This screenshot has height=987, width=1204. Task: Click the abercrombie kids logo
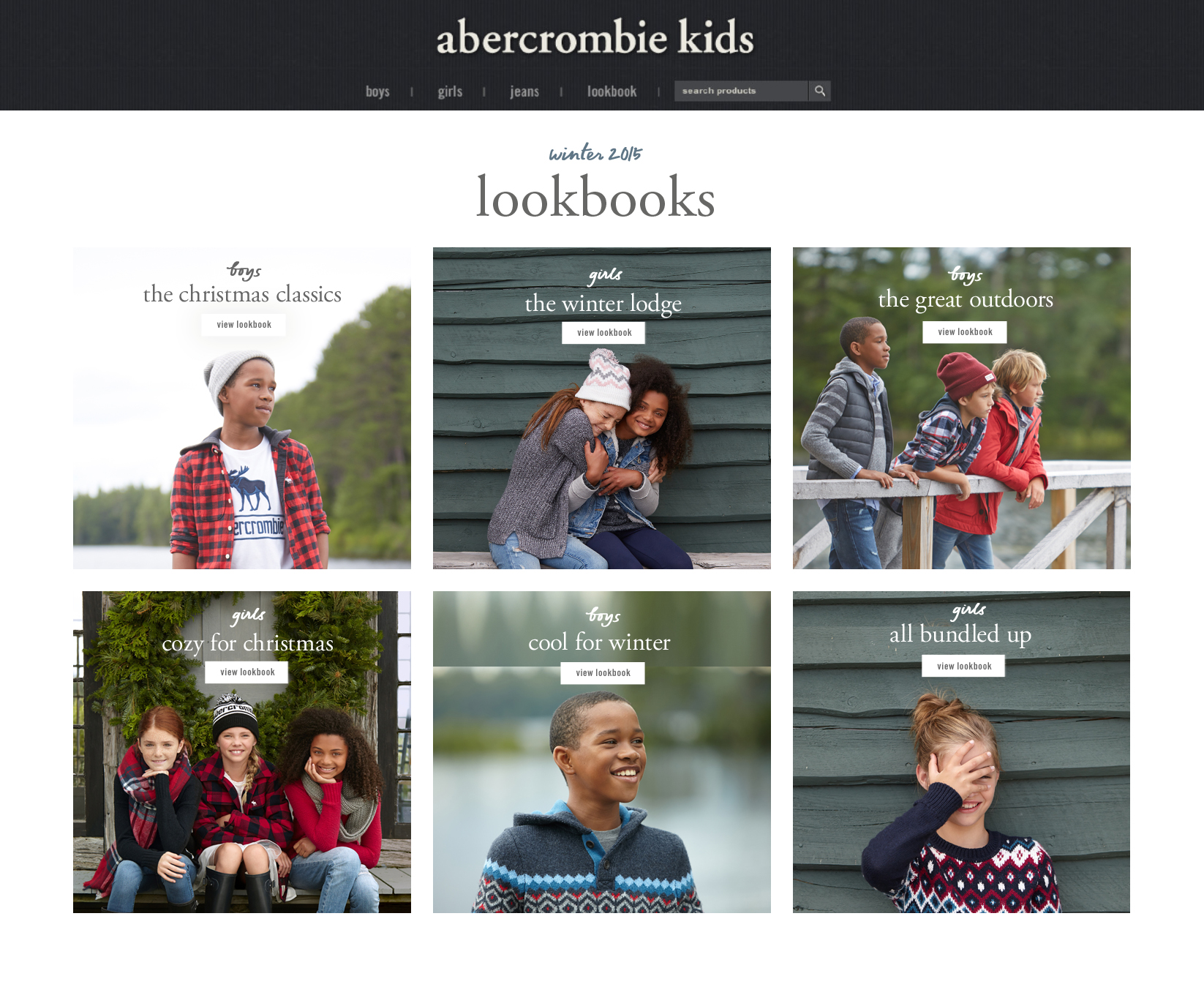pyautogui.click(x=595, y=37)
